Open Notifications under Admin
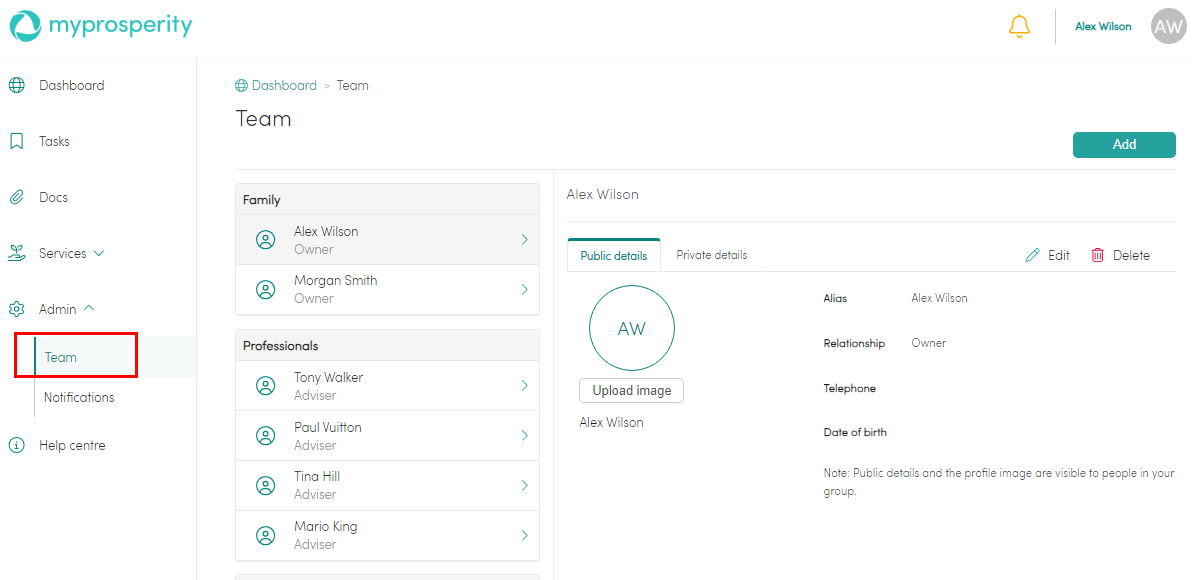The image size is (1192, 580). [79, 398]
